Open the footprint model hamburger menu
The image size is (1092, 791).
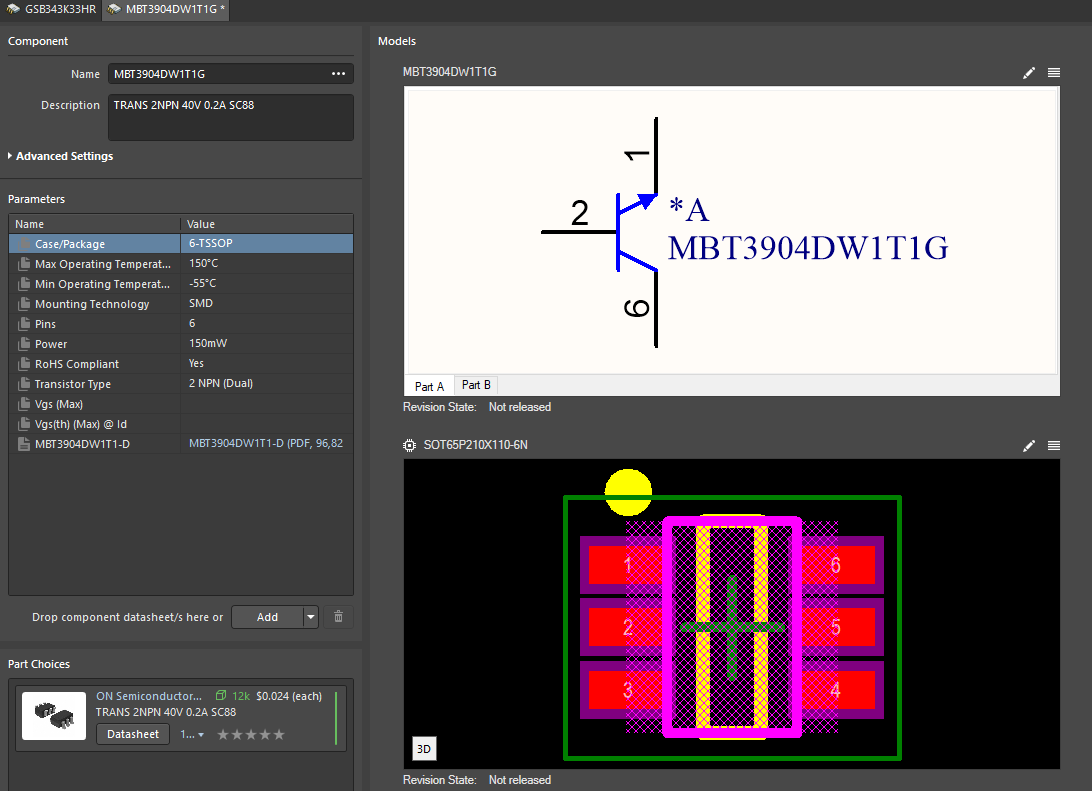[1053, 445]
